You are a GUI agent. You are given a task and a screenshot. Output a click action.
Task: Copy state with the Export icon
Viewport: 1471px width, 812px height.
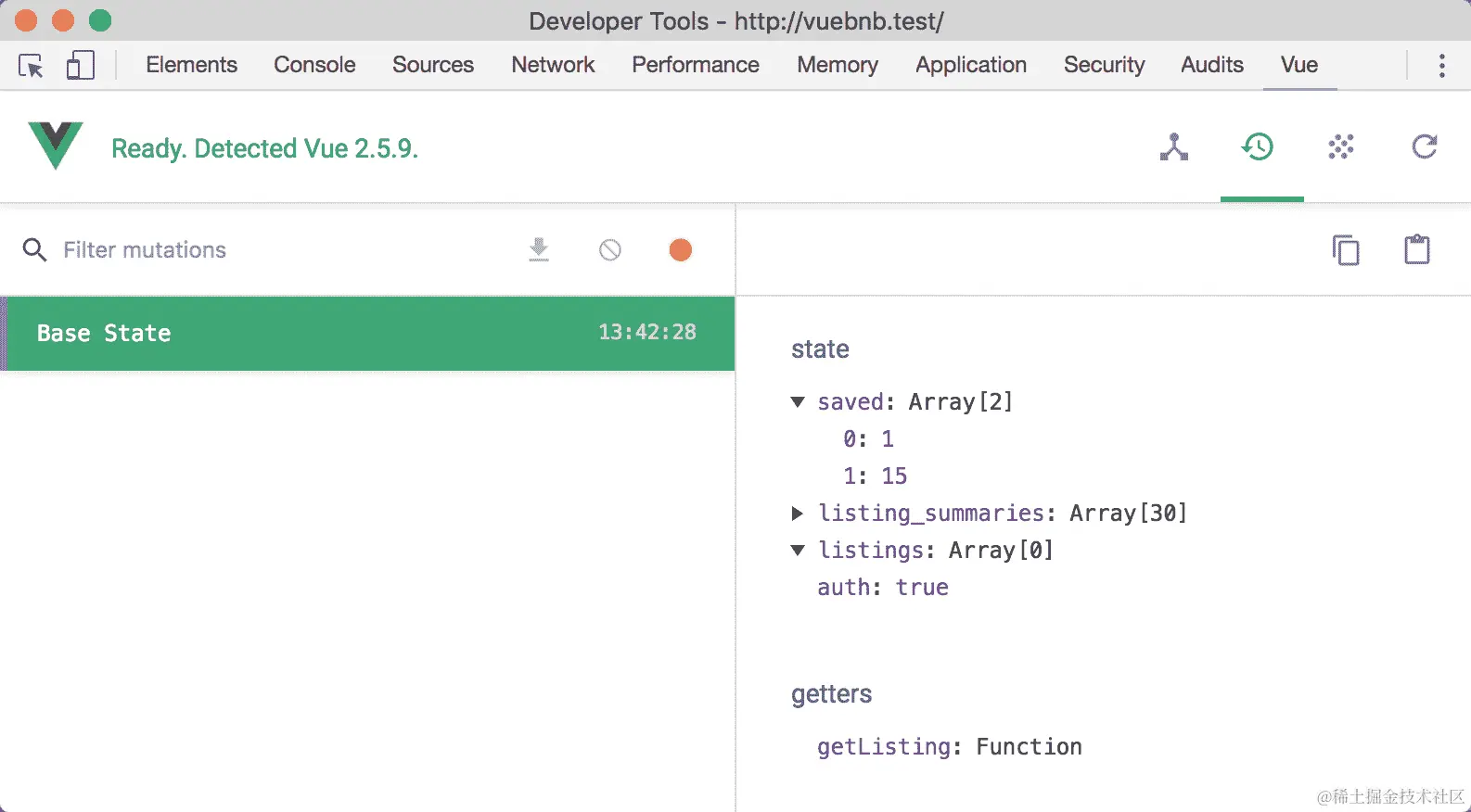point(1346,250)
